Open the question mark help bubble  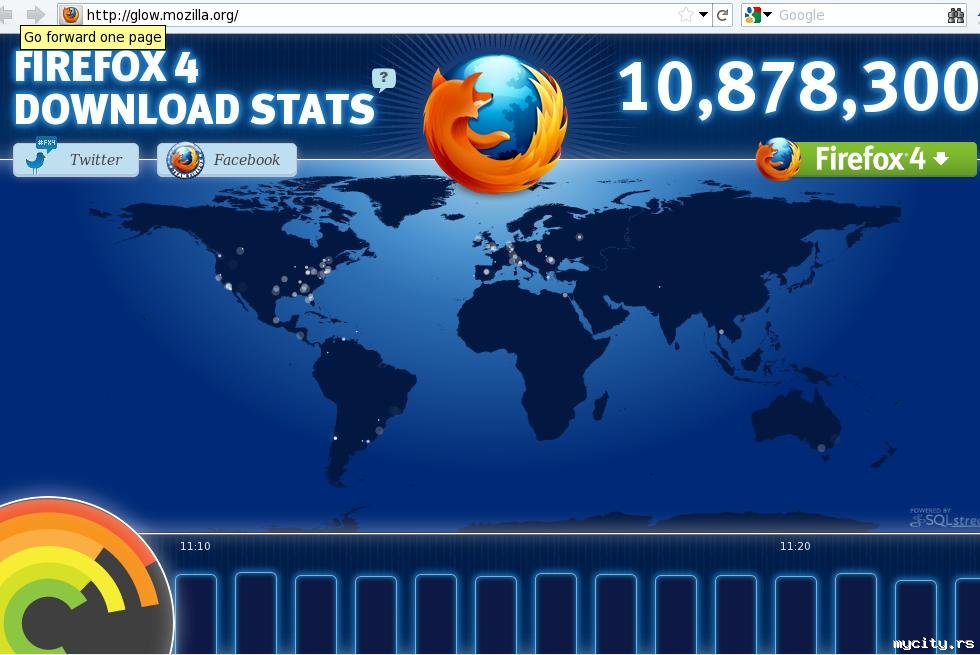pyautogui.click(x=384, y=79)
